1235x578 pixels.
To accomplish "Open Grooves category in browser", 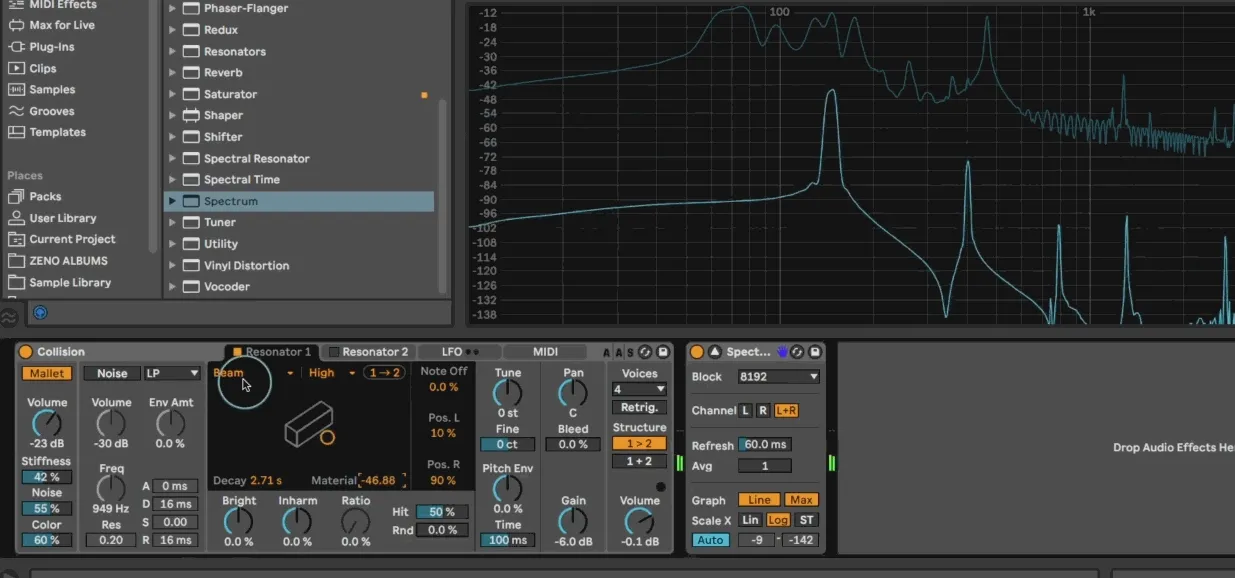I will (51, 111).
